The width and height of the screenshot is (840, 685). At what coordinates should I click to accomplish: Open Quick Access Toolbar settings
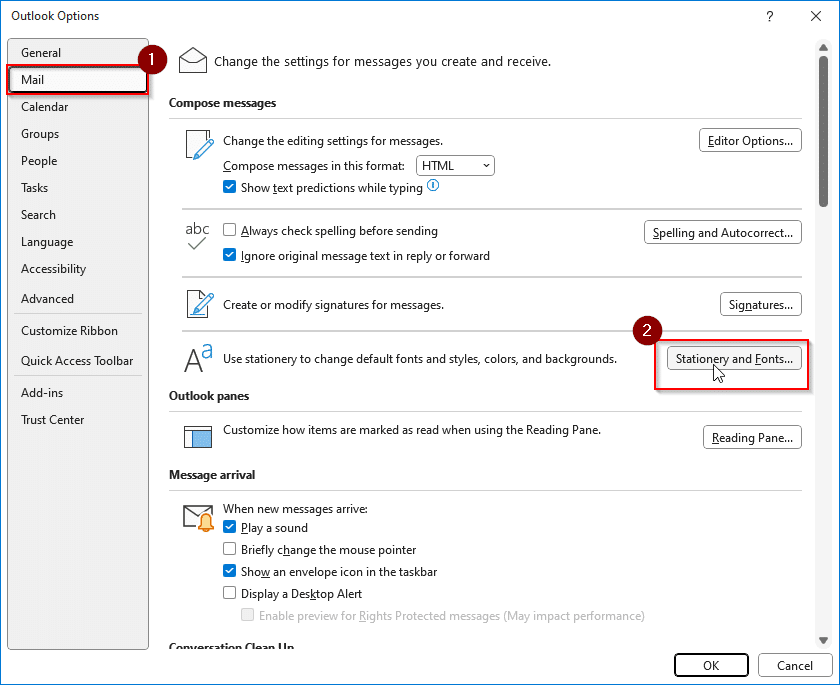78,361
